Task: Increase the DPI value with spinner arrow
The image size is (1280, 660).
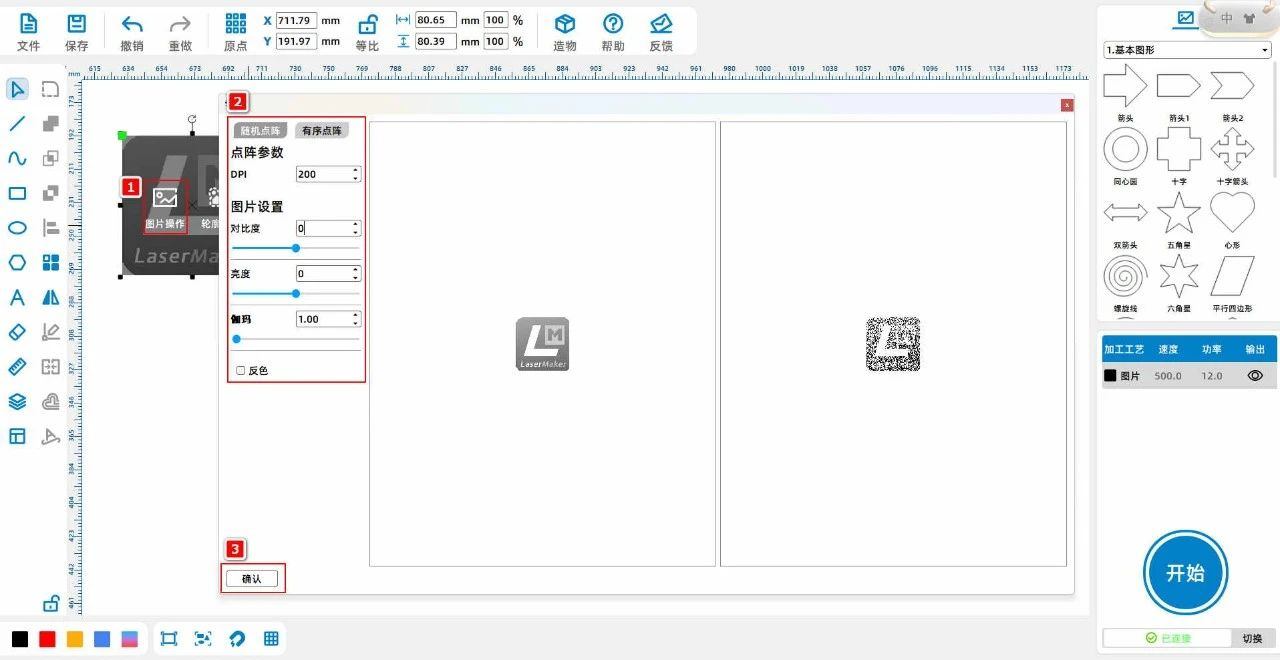Action: pos(355,170)
